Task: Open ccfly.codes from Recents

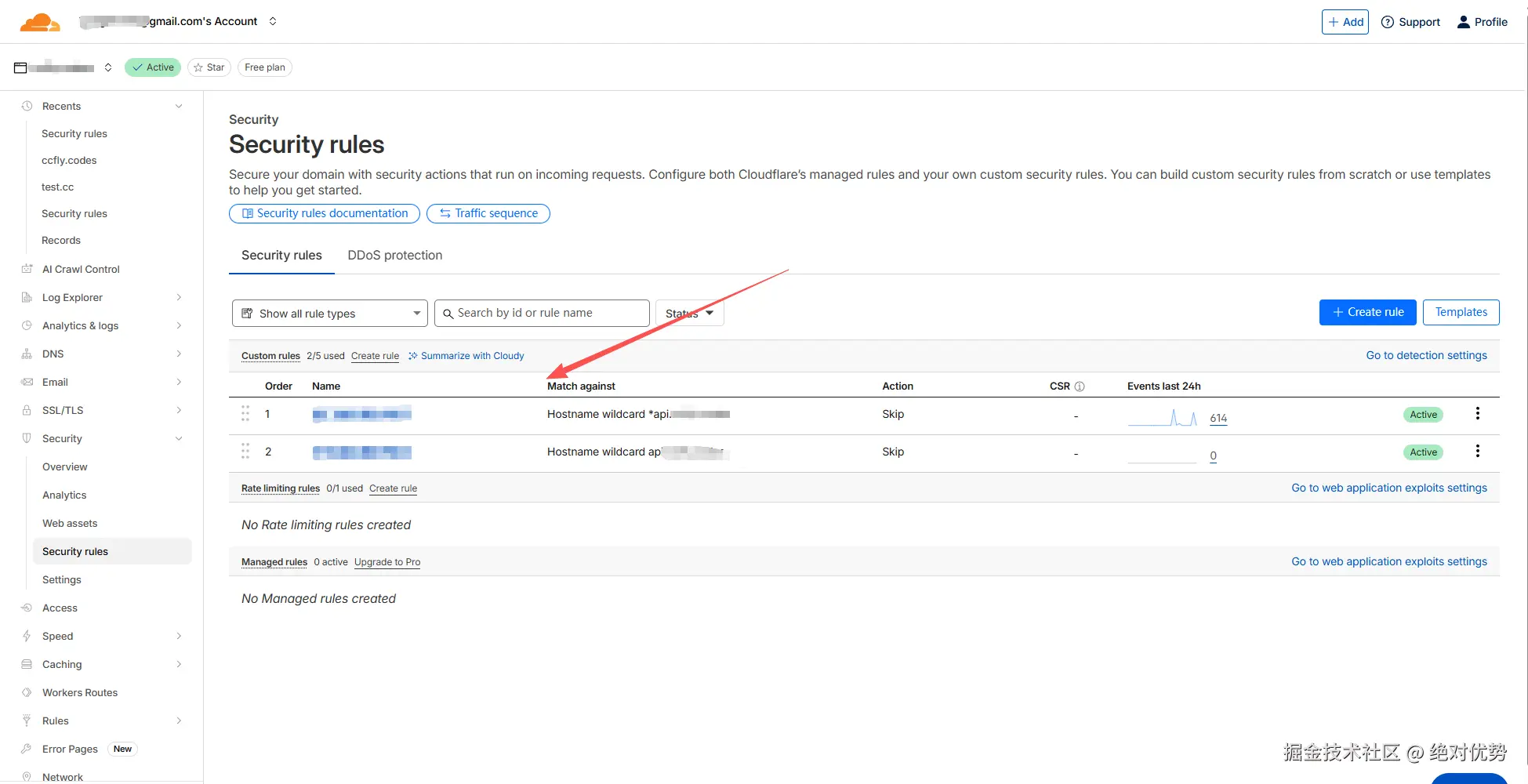Action: pyautogui.click(x=69, y=160)
